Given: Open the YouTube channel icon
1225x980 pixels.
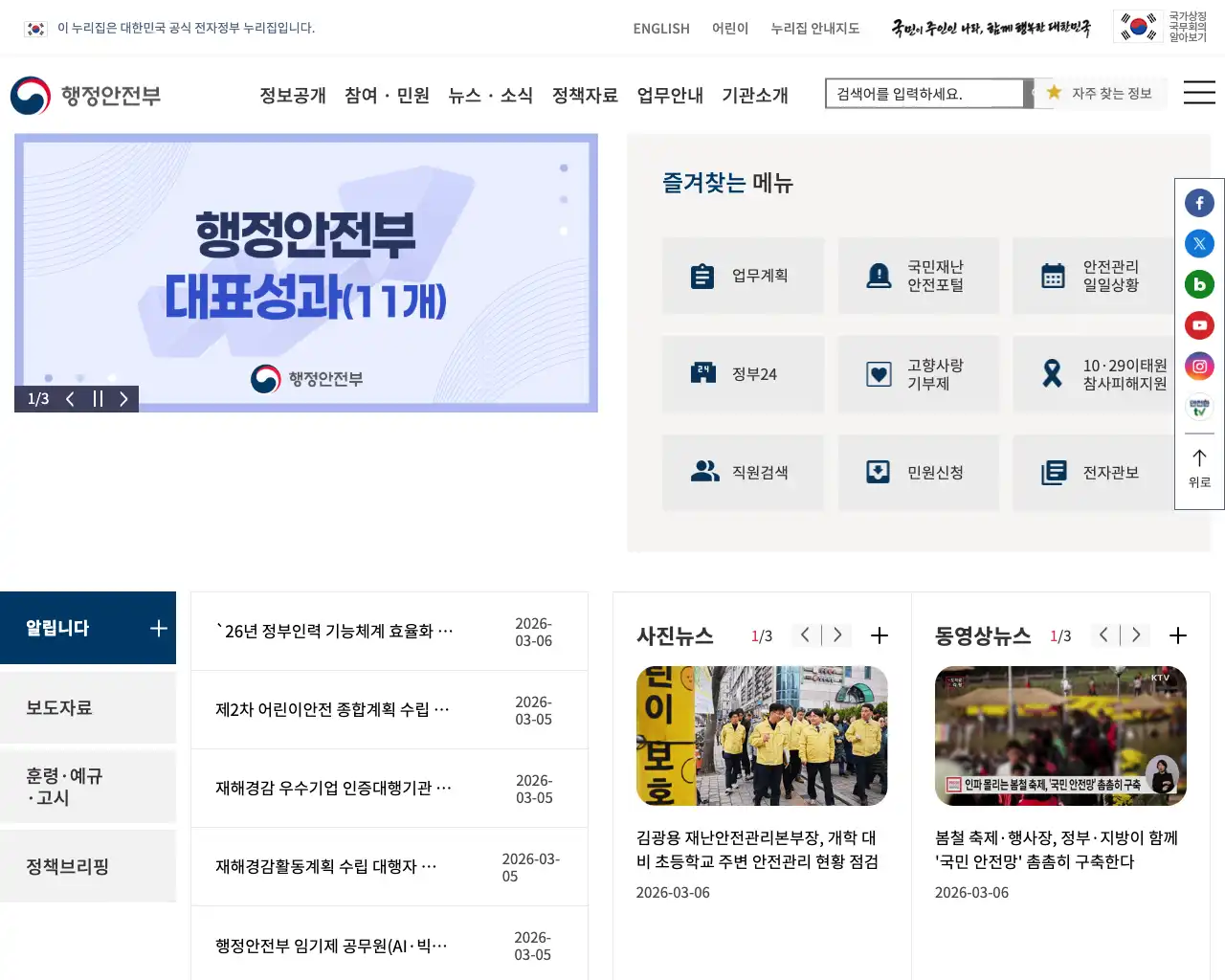Looking at the screenshot, I should point(1199,324).
